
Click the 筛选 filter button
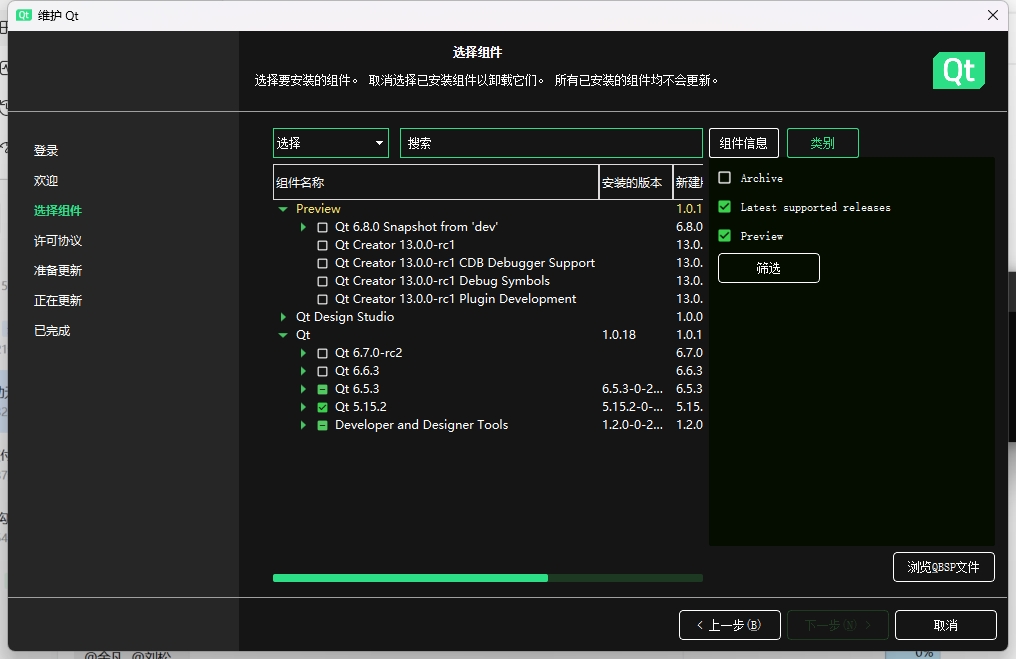[x=768, y=268]
